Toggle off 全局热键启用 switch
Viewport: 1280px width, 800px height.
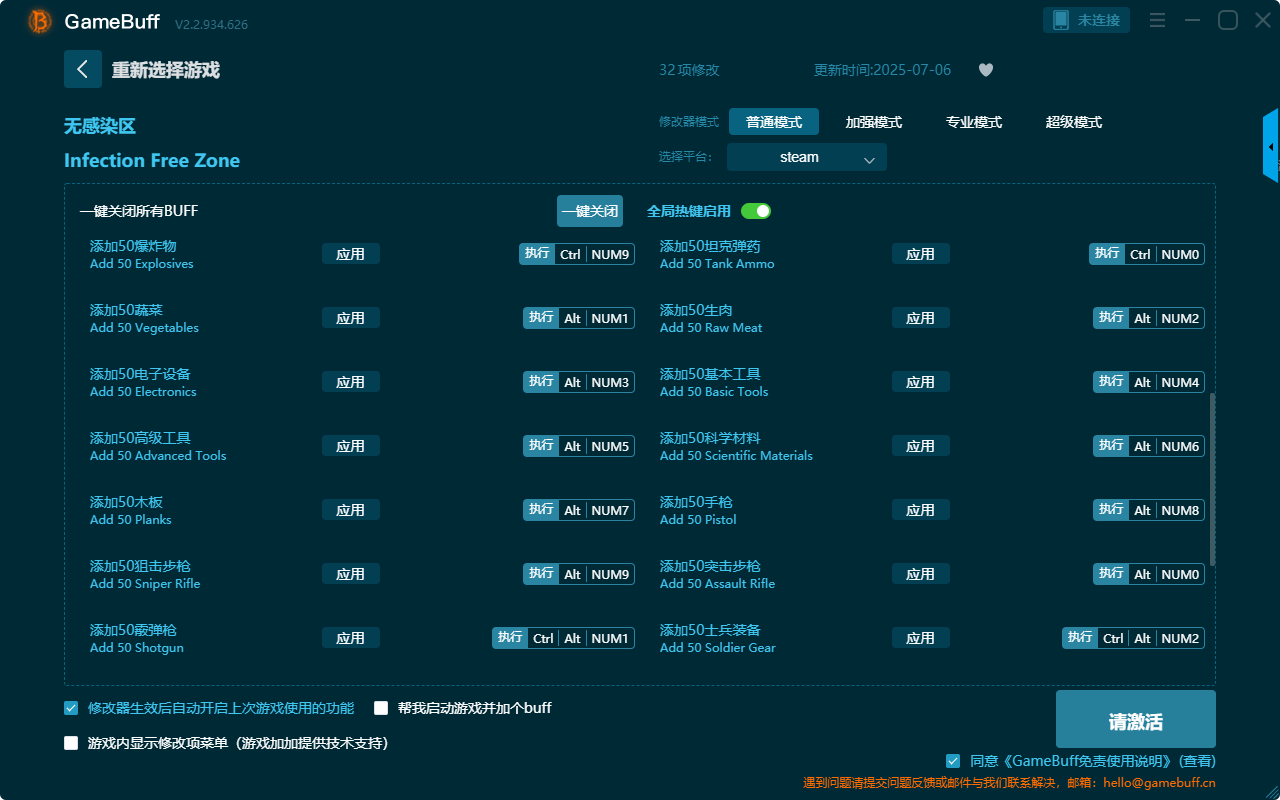(x=757, y=211)
